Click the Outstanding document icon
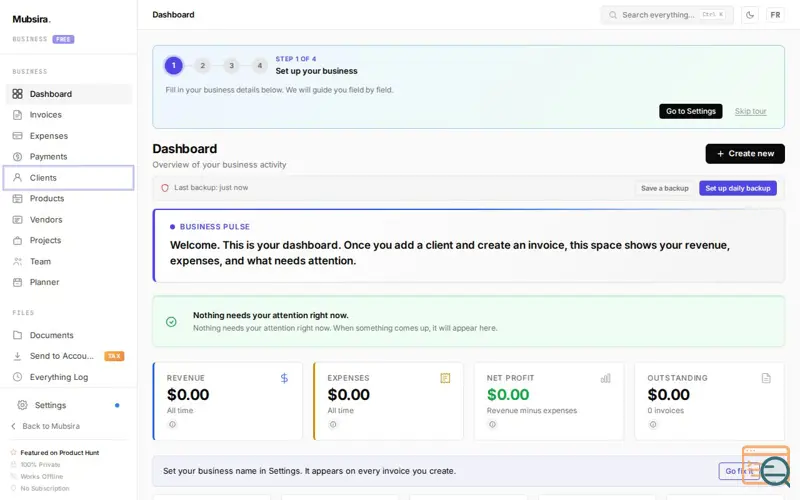The height and width of the screenshot is (500, 800). [766, 378]
